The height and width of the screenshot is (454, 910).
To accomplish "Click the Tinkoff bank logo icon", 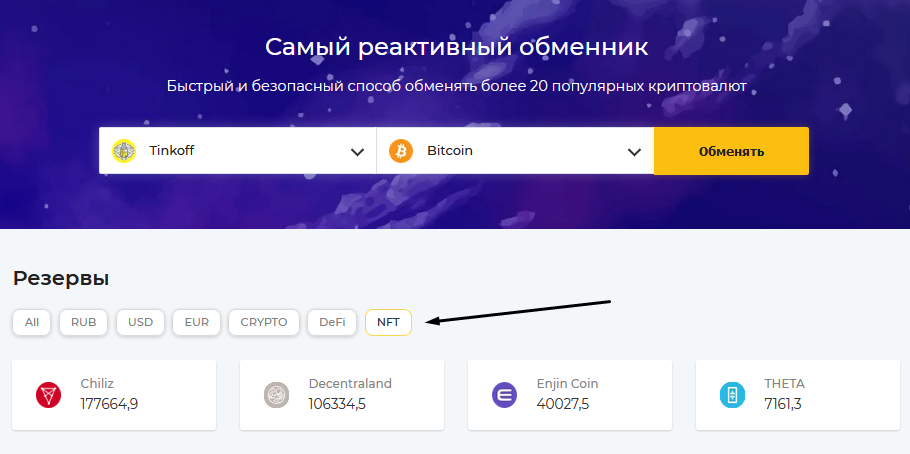I will coord(123,151).
